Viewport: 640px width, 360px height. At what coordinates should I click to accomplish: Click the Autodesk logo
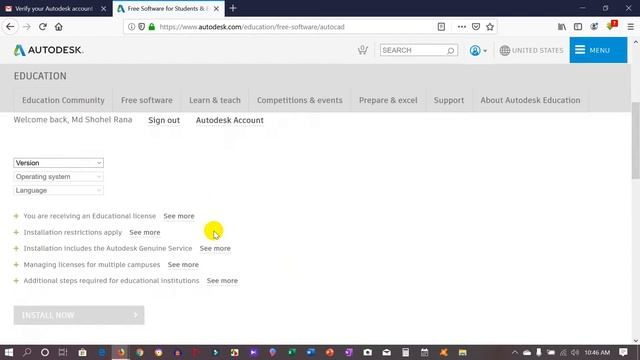pos(48,50)
